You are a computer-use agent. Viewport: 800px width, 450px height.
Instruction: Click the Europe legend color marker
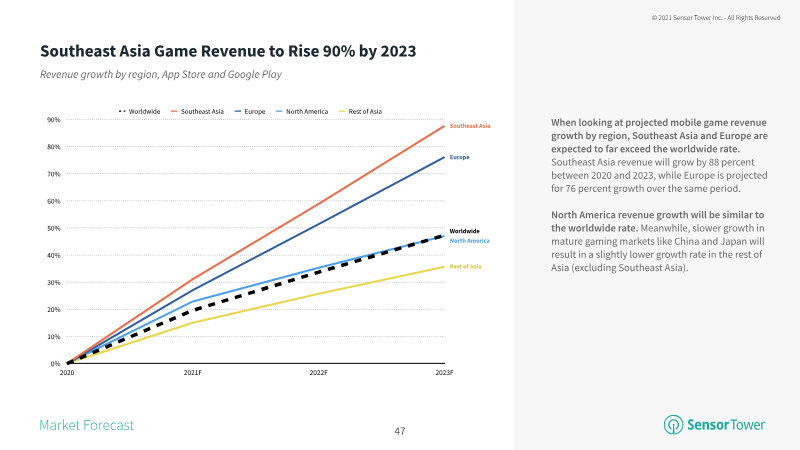click(x=238, y=111)
